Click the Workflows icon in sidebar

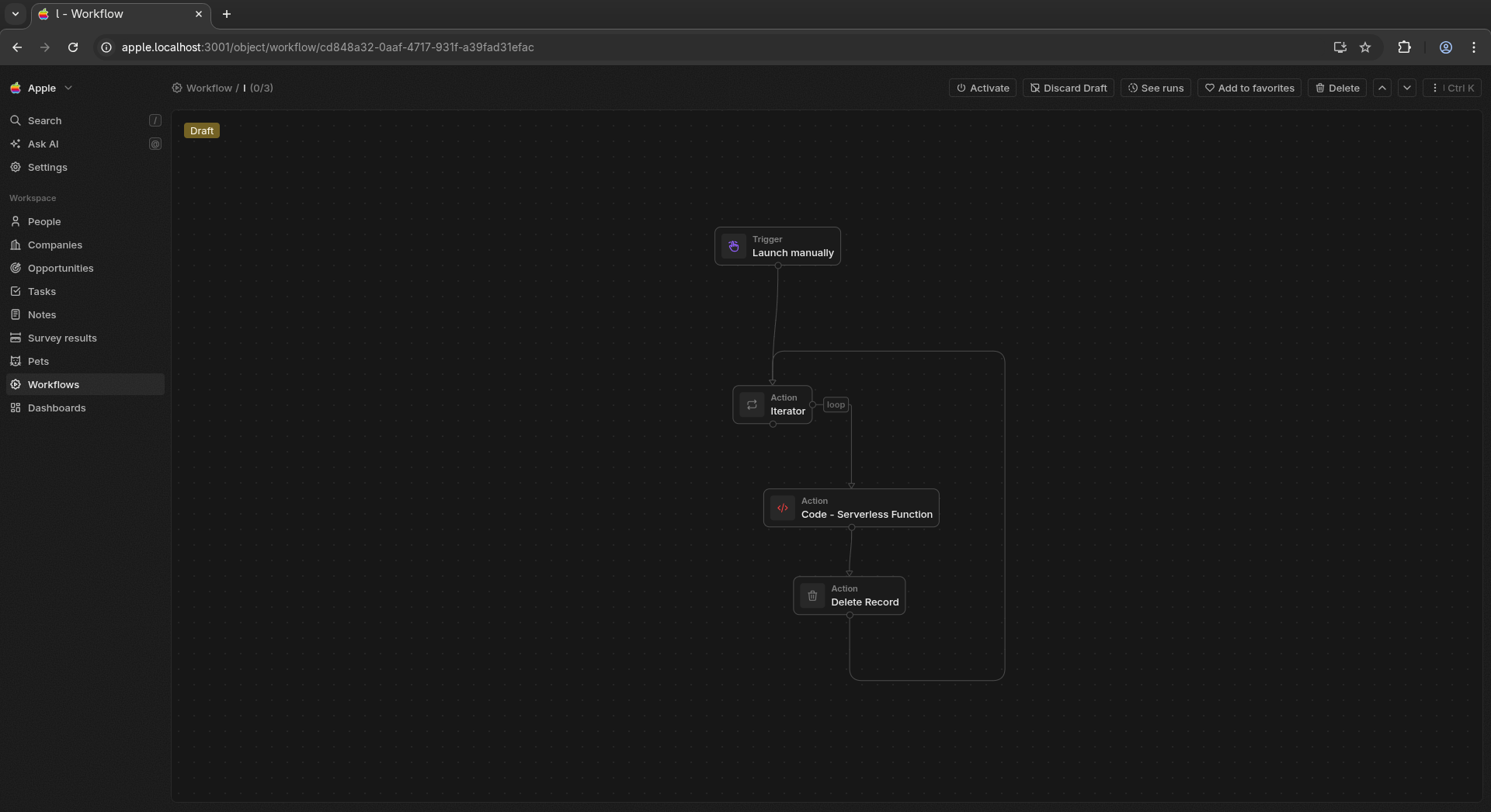(x=16, y=384)
